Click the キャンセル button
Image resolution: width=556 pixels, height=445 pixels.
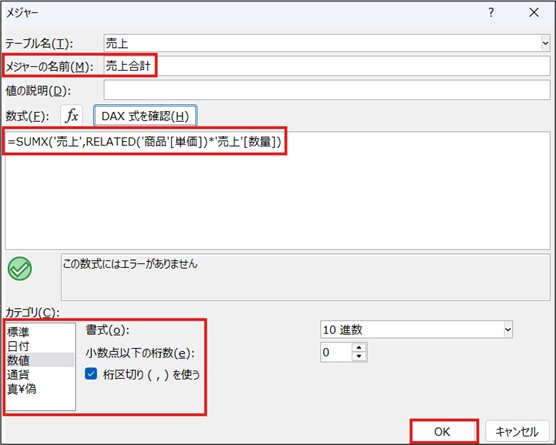tap(517, 432)
